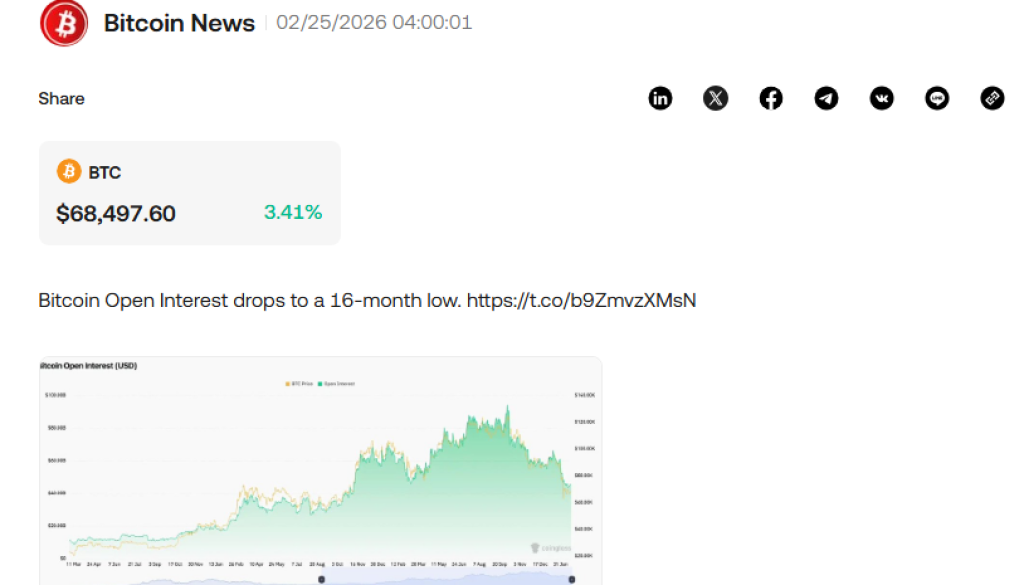The width and height of the screenshot is (1024, 585).
Task: Click the 3.41% change percentage
Action: 292,212
